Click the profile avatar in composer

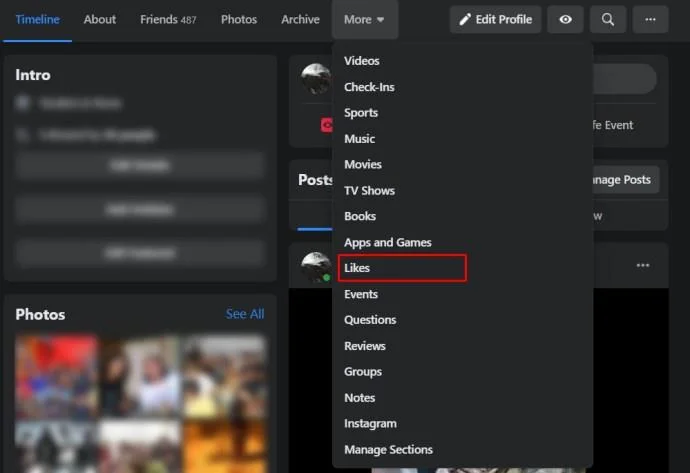pyautogui.click(x=316, y=79)
